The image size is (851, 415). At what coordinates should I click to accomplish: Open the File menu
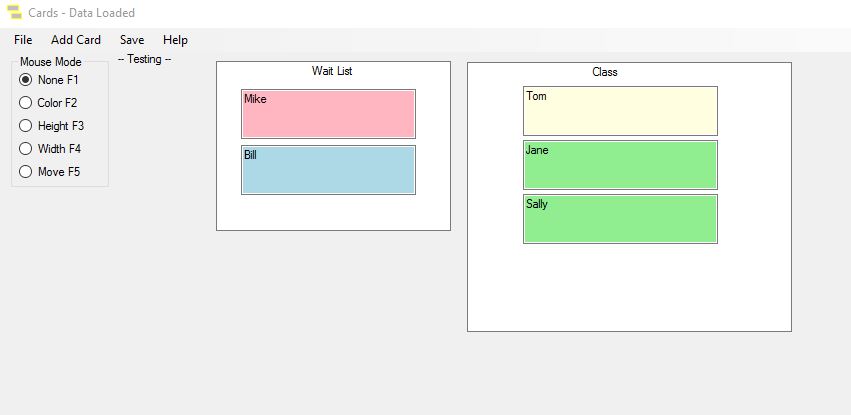[x=23, y=40]
